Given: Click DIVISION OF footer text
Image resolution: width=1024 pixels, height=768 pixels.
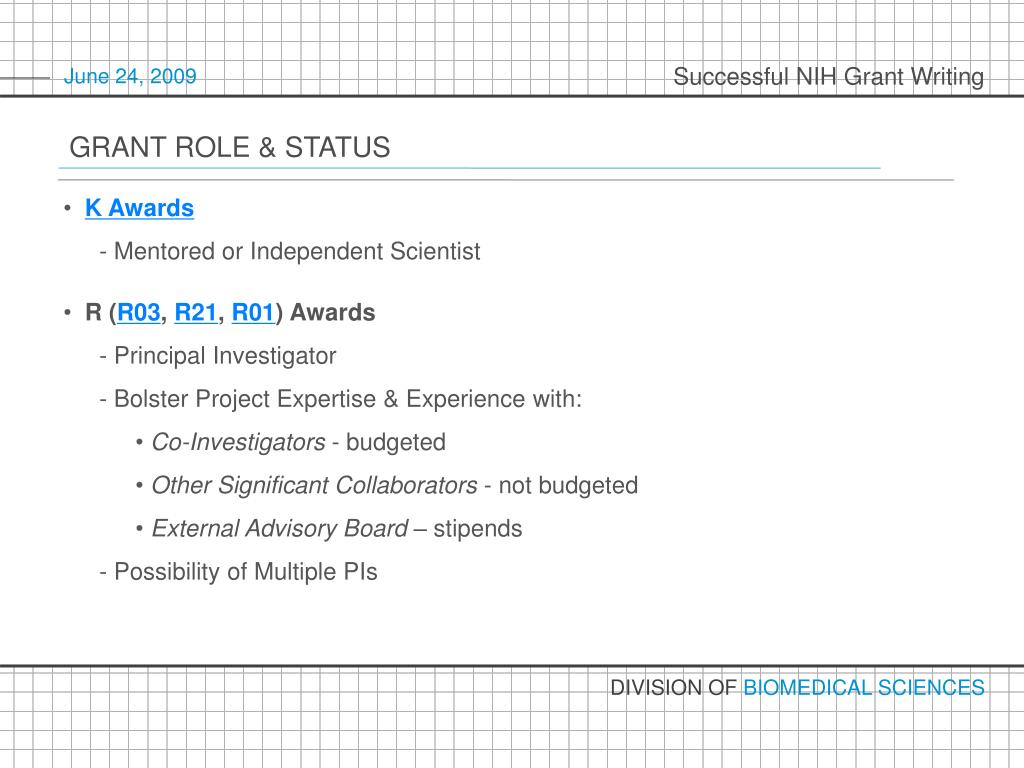Looking at the screenshot, I should click(x=673, y=687).
